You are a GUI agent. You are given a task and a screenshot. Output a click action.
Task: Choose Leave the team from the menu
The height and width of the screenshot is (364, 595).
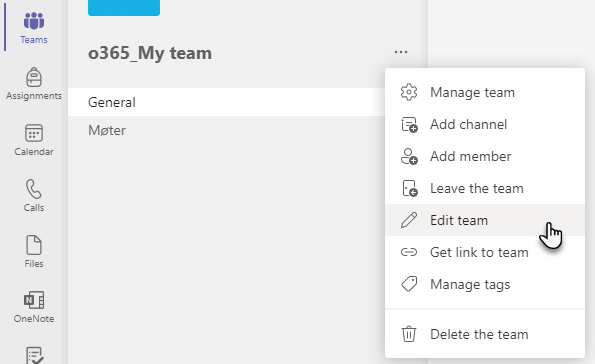tap(485, 188)
